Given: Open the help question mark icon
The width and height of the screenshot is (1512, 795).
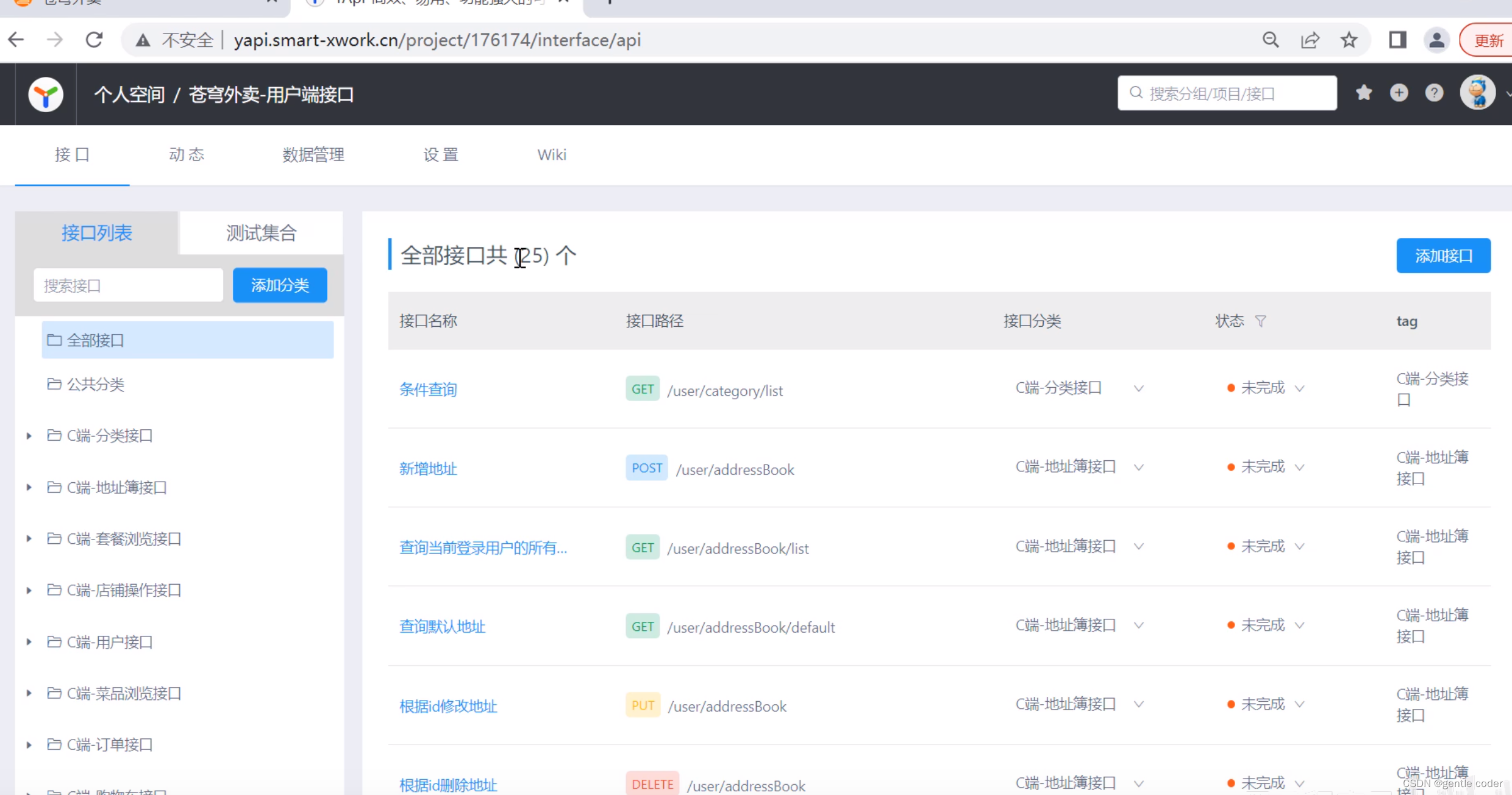Looking at the screenshot, I should 1434,93.
